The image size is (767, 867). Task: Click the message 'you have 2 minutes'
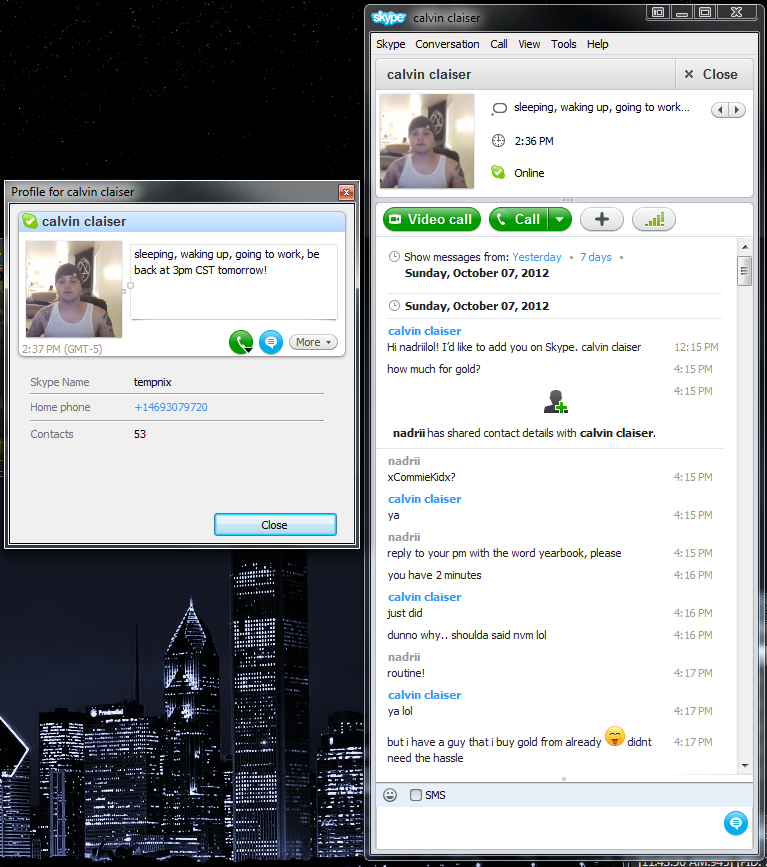tap(434, 575)
